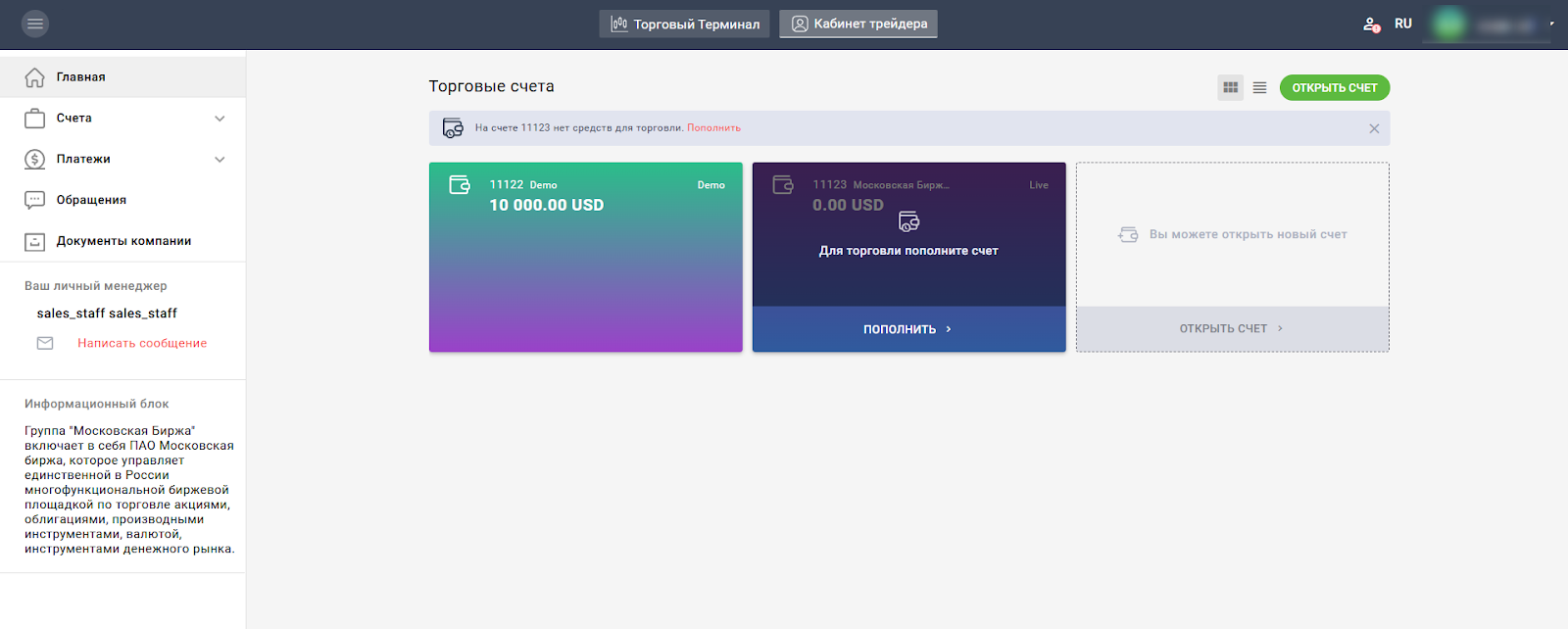The height and width of the screenshot is (629, 1568).
Task: Go to Главная in the sidebar
Action: tap(122, 76)
